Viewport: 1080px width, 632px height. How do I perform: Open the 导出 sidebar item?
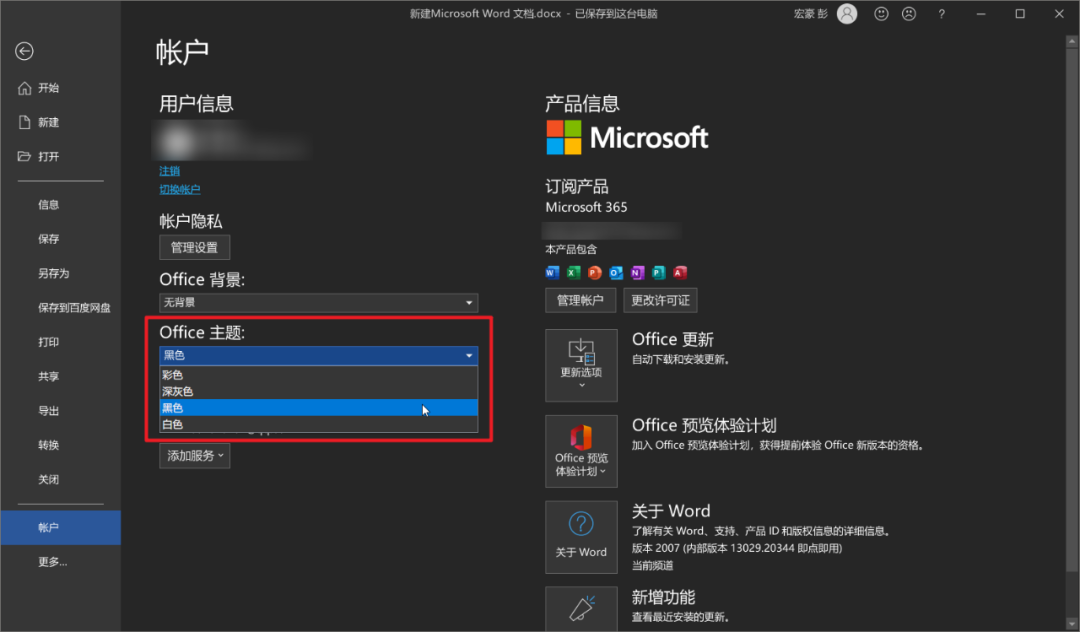coord(61,411)
